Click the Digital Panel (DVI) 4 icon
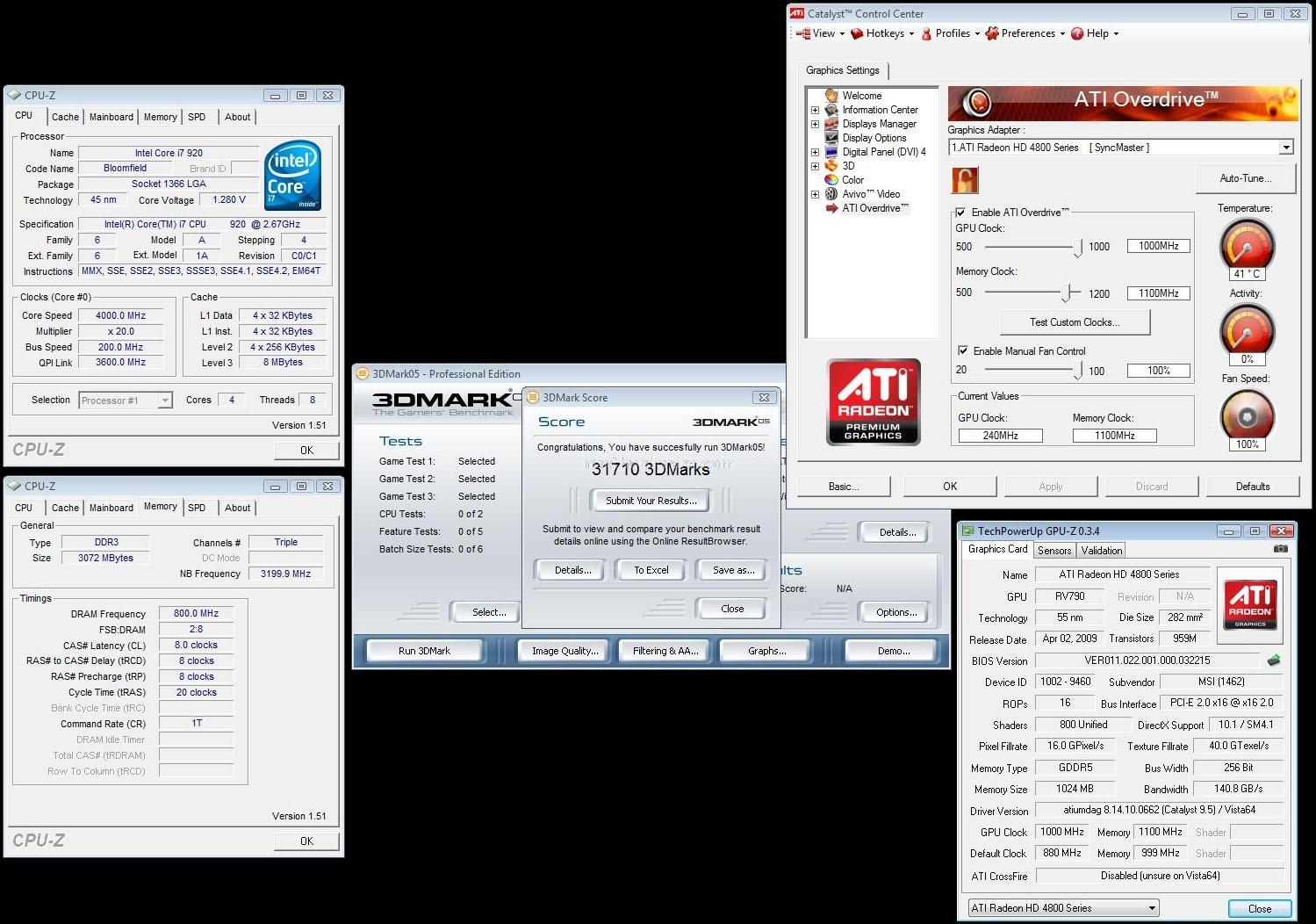Image resolution: width=1316 pixels, height=924 pixels. pyautogui.click(x=831, y=152)
